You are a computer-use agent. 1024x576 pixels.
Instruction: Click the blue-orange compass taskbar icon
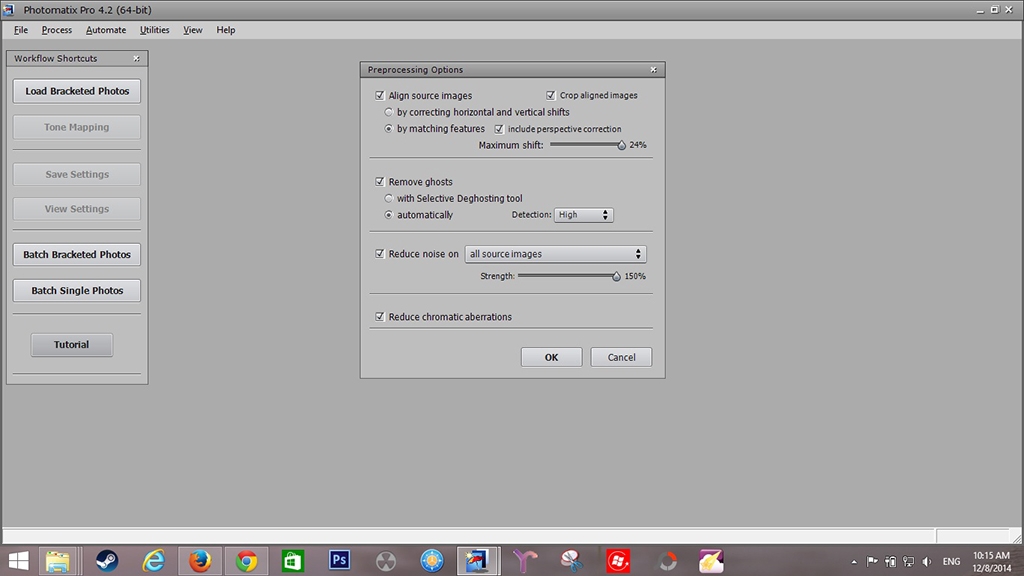tap(432, 561)
